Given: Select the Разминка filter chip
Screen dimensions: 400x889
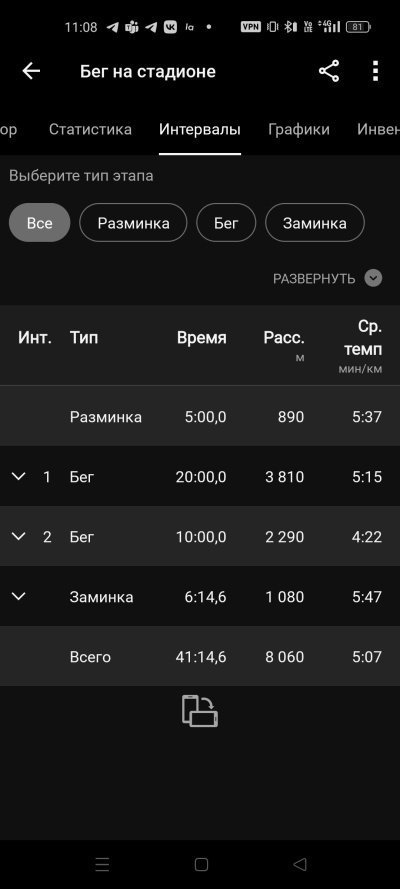Looking at the screenshot, I should click(x=133, y=223).
